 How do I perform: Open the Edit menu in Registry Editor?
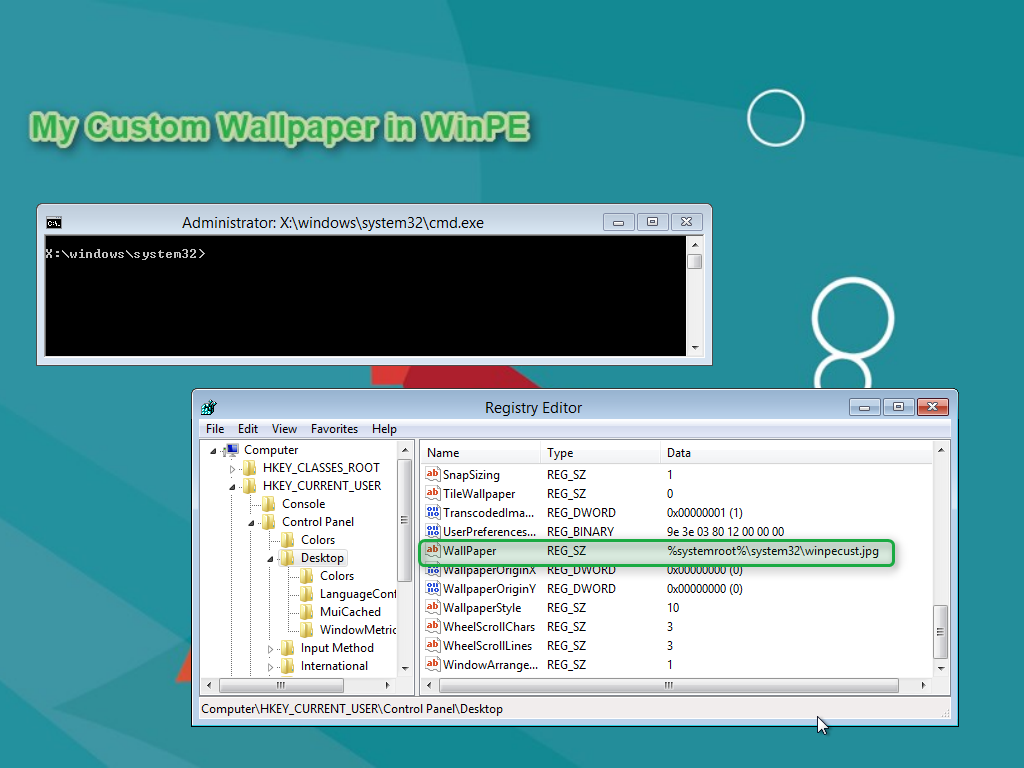click(248, 429)
